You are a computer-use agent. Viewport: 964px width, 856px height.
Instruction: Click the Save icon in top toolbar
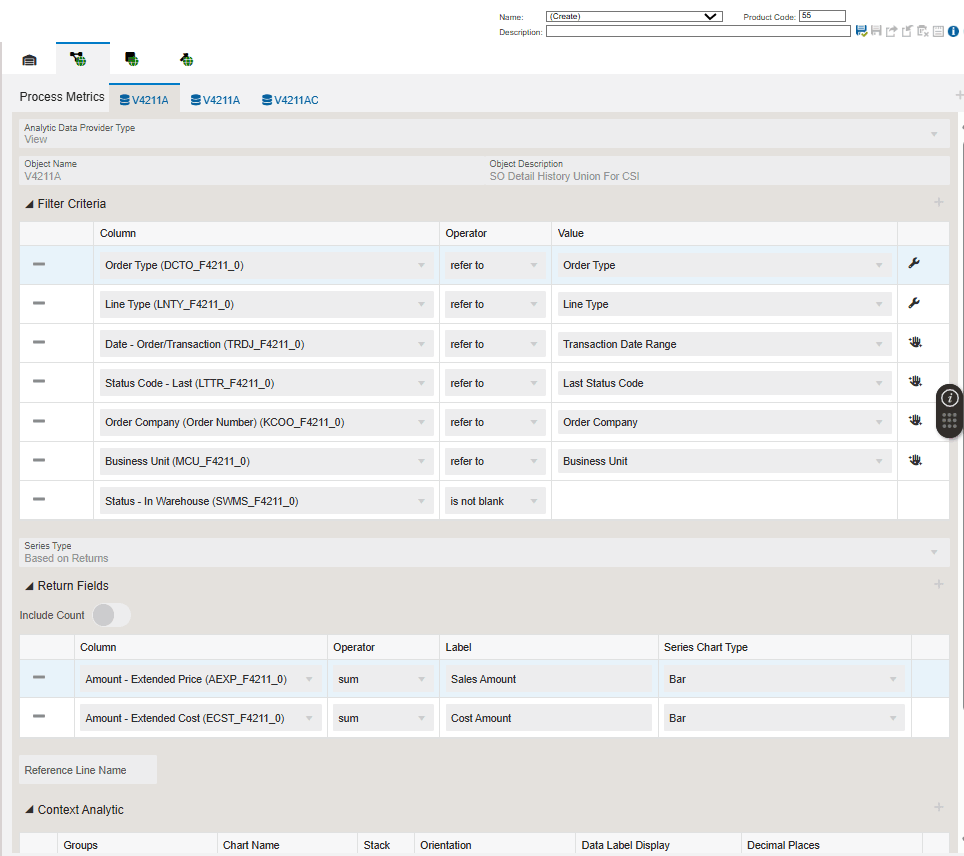click(x=861, y=32)
